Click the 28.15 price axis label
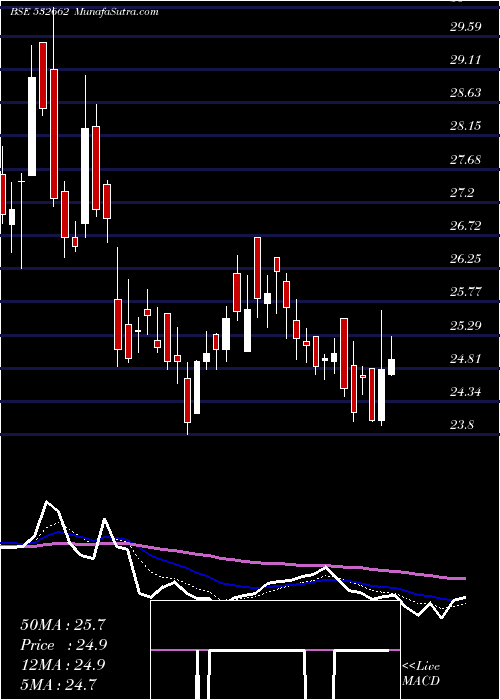The height and width of the screenshot is (700, 500). click(466, 126)
